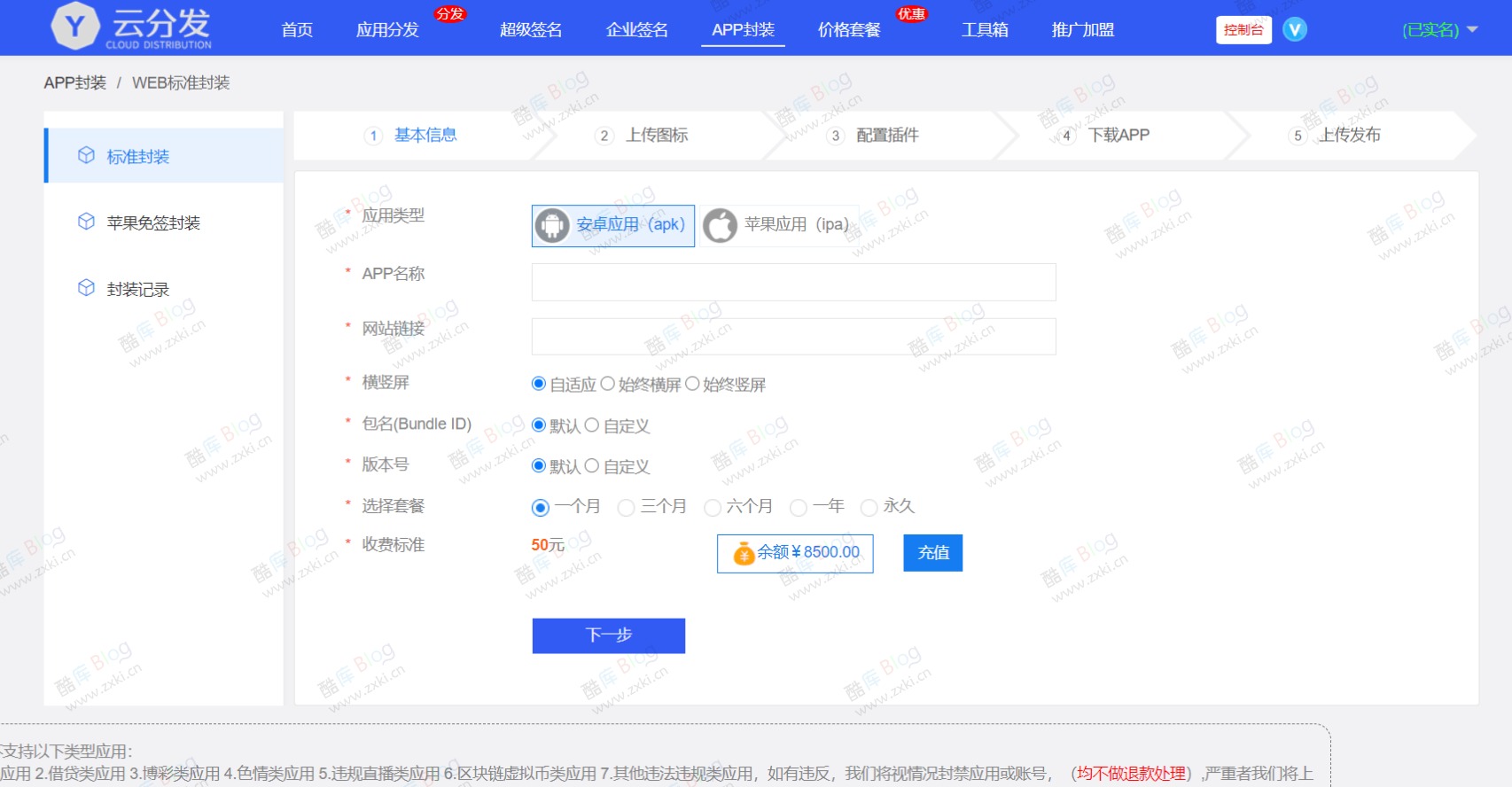Choose 默认 for 包名 Bundle ID
The height and width of the screenshot is (787, 1512).
click(x=538, y=425)
